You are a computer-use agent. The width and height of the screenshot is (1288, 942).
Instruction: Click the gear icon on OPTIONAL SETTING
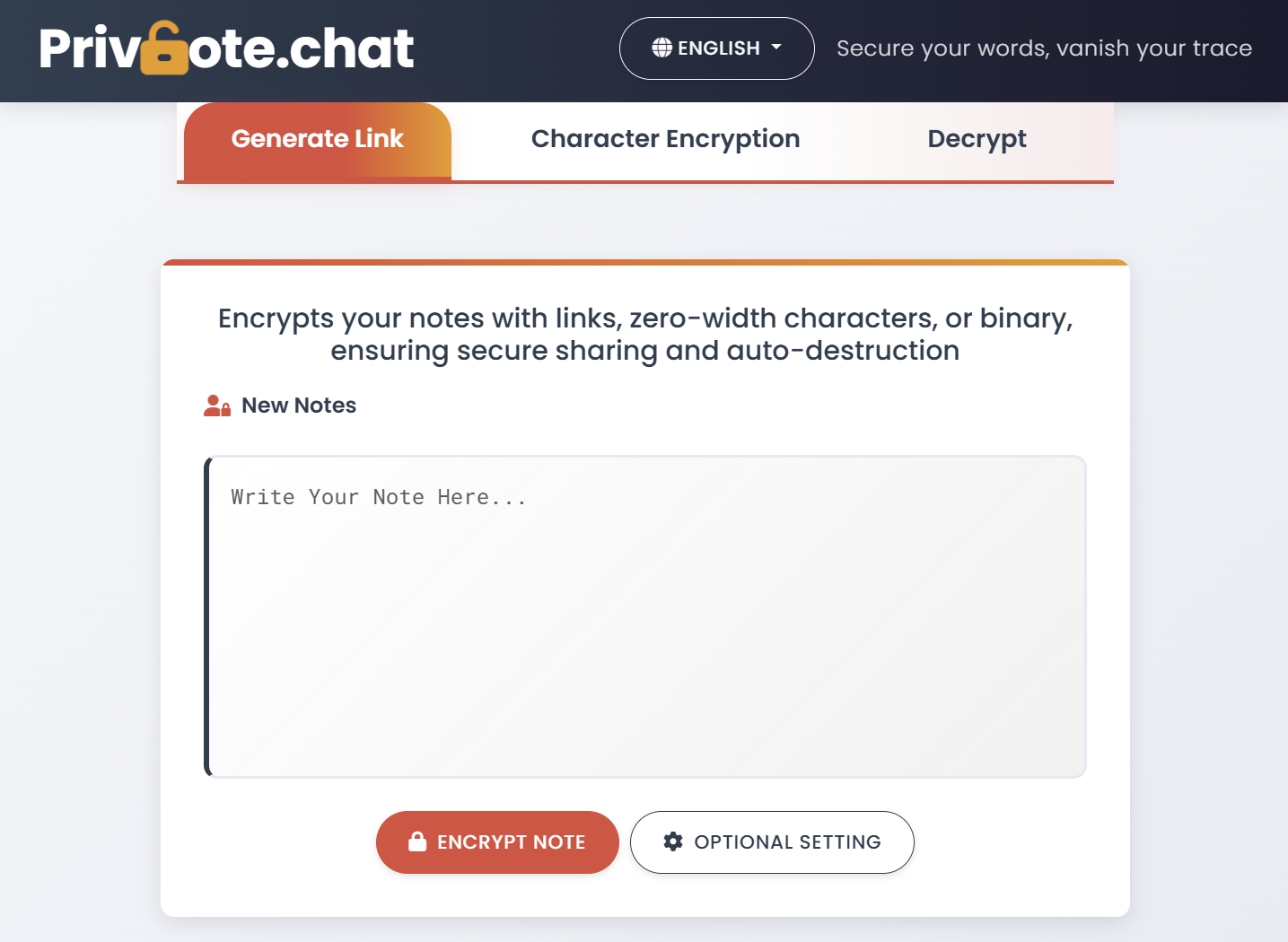point(673,842)
